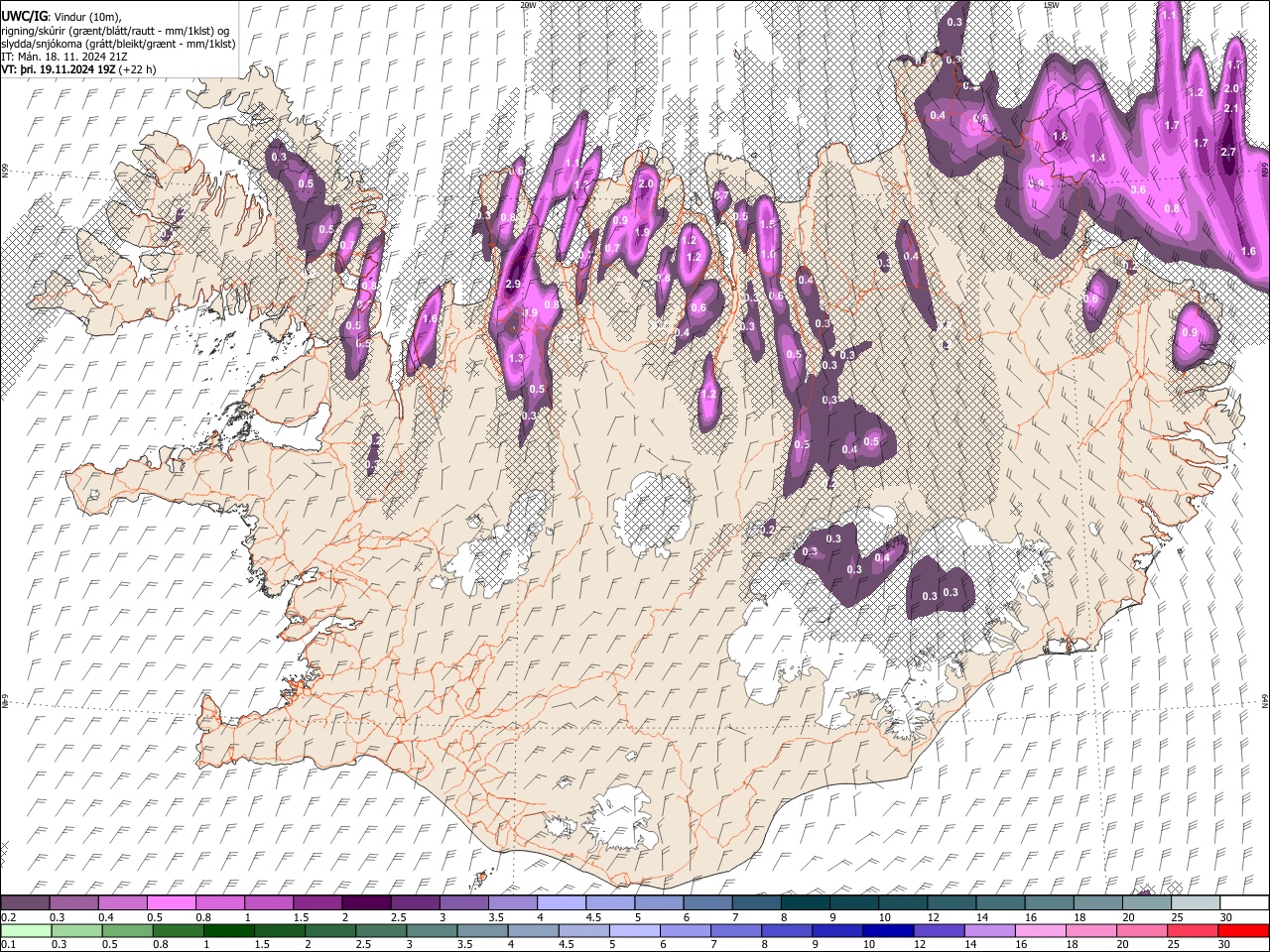Select the 2.1 precipitation value on the map
Image resolution: width=1270 pixels, height=952 pixels.
(x=1231, y=109)
